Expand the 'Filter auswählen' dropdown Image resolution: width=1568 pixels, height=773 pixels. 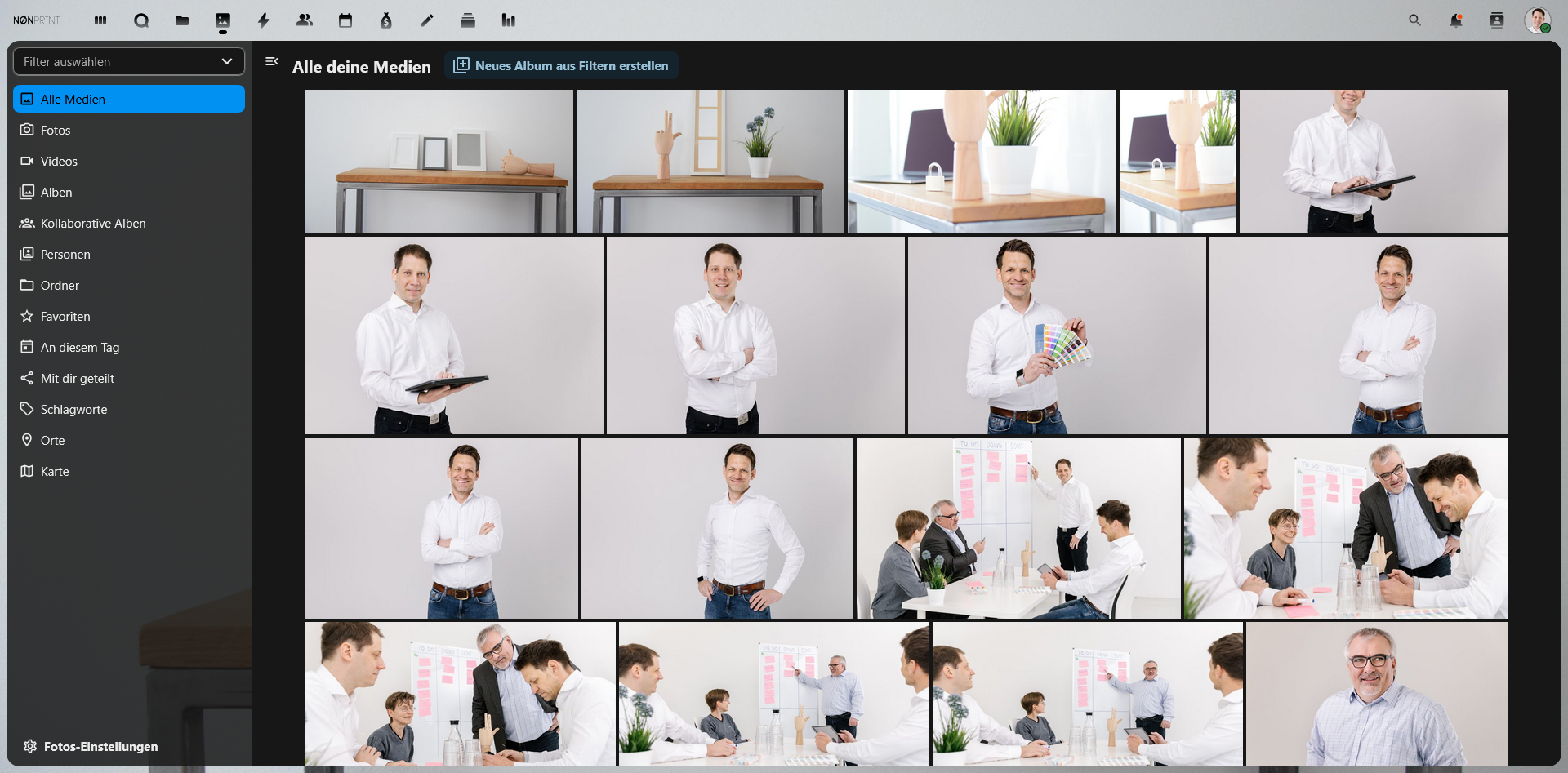[129, 61]
